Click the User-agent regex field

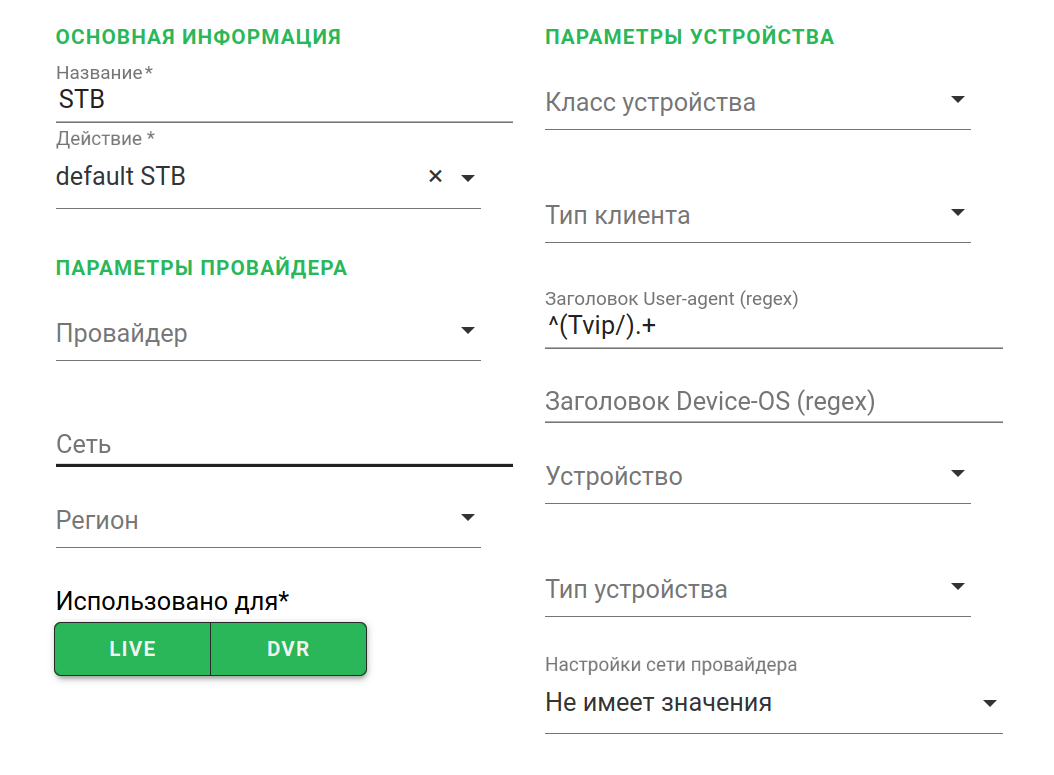(773, 327)
